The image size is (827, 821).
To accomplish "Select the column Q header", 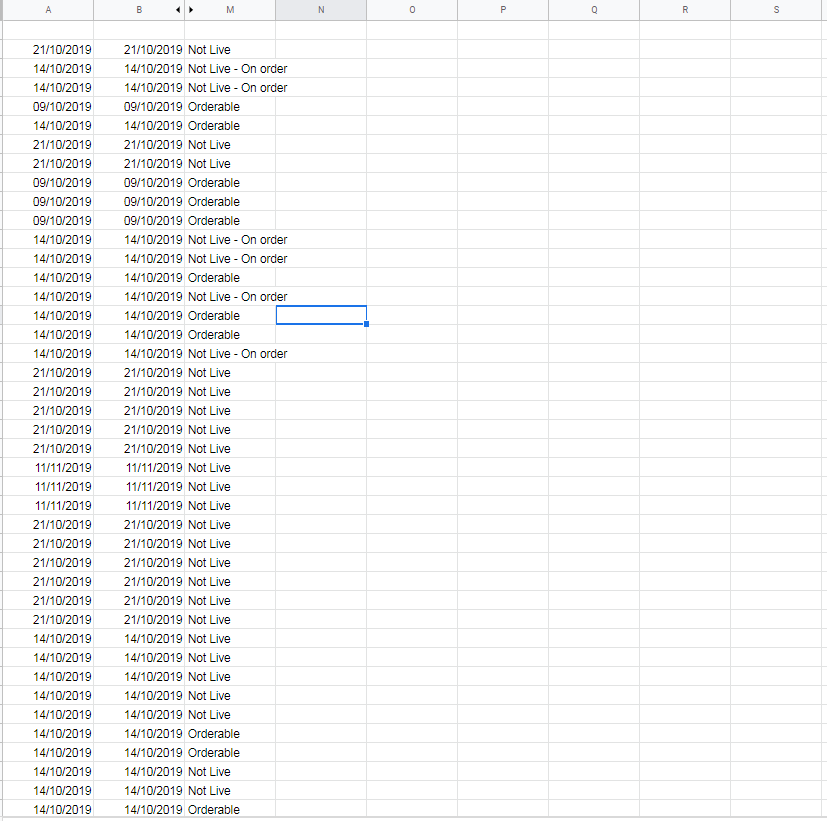I will [x=593, y=9].
